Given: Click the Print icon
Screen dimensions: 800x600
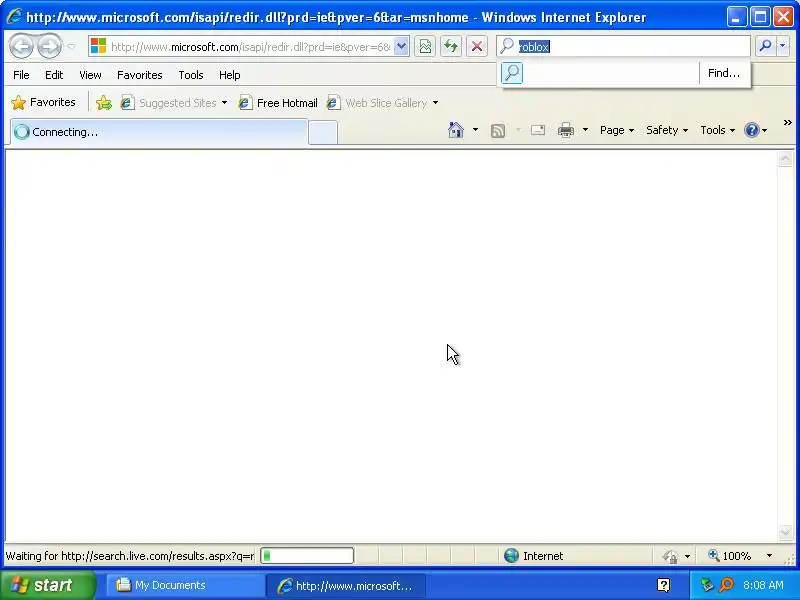Looking at the screenshot, I should pos(565,130).
